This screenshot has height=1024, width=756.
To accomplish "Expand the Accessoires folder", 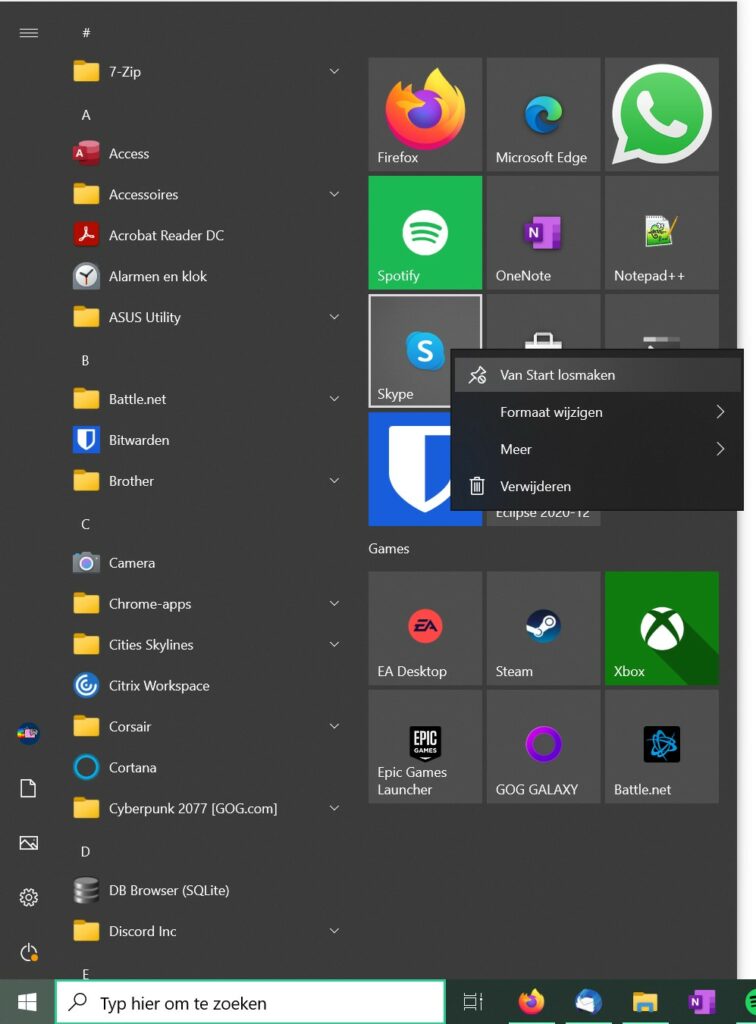I will [208, 194].
